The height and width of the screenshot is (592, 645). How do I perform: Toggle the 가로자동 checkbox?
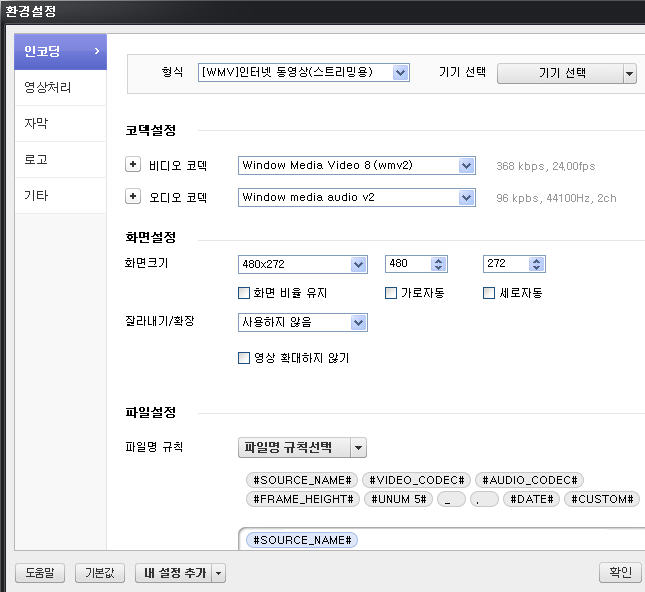pos(391,293)
